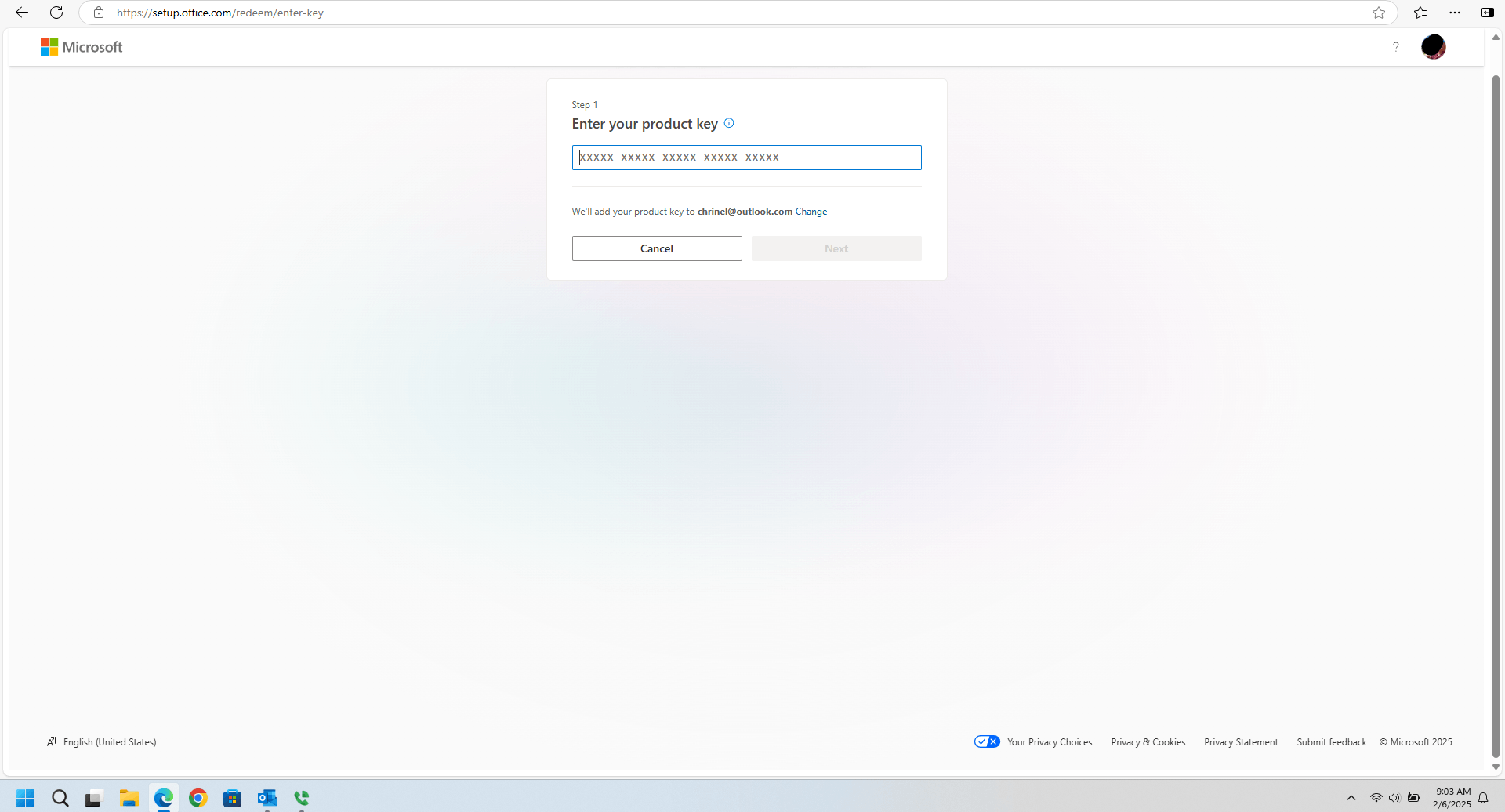Screen dimensions: 1505x812
Task: Open the account profile avatar
Action: click(1434, 47)
